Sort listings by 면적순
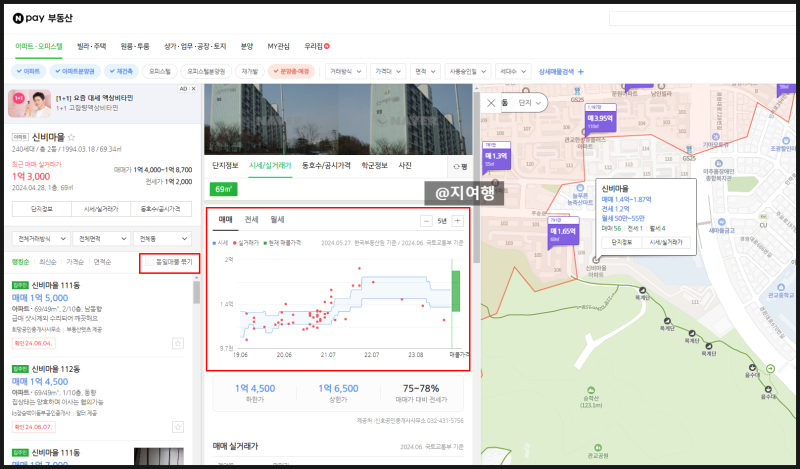 click(x=102, y=262)
